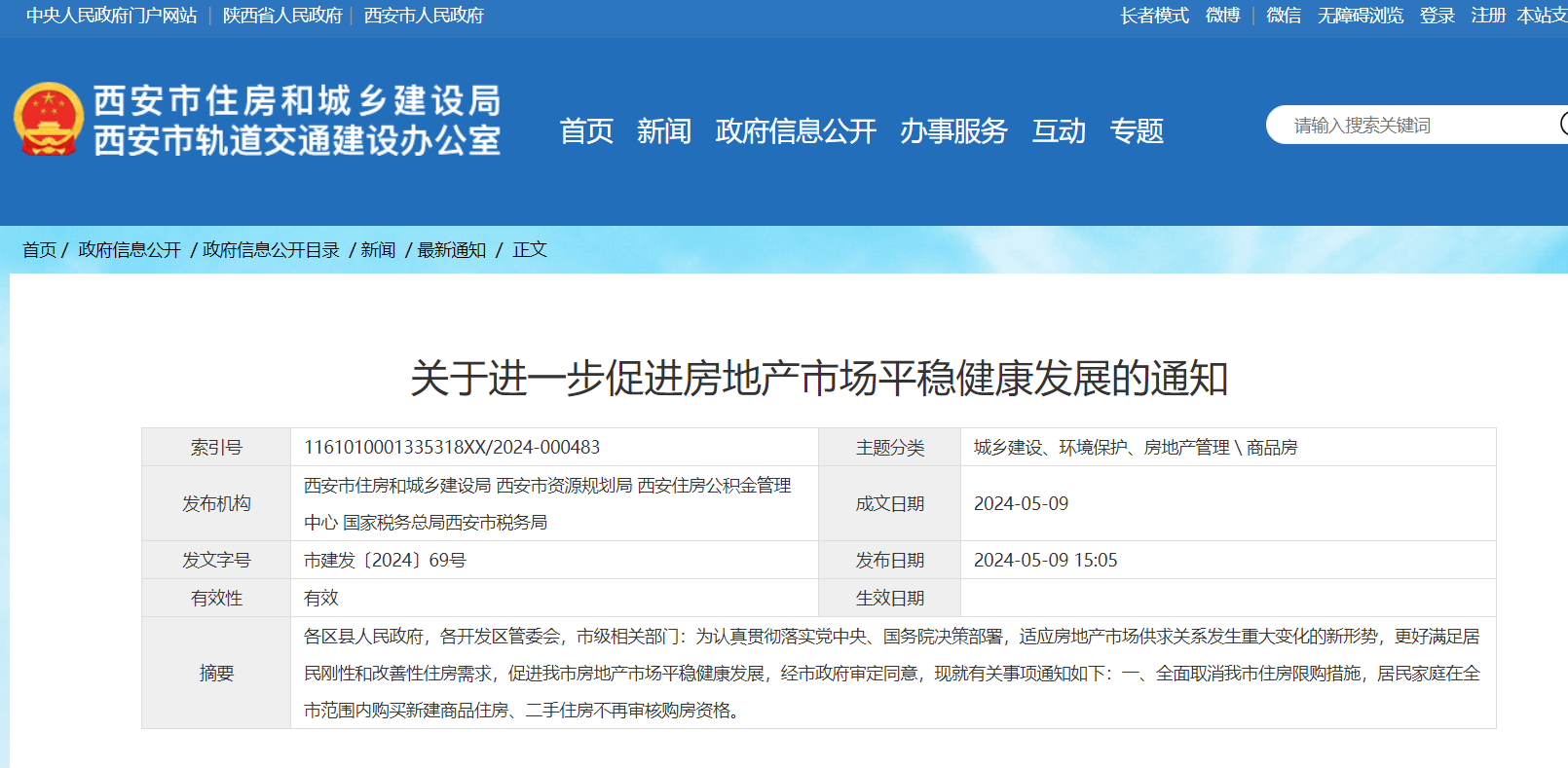Go to 最新通知 in breadcrumb
This screenshot has height=768, width=1568.
451,250
